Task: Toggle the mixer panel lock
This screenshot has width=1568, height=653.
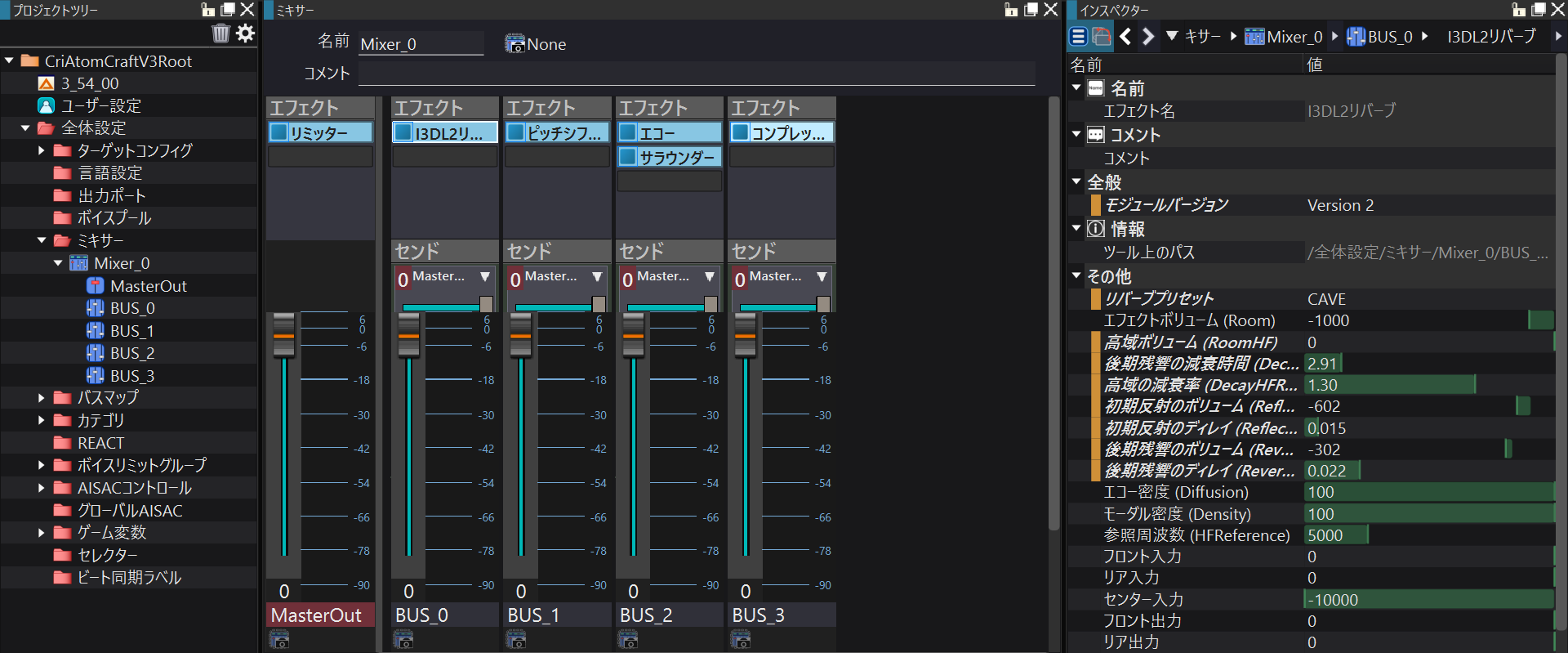Action: (1011, 9)
